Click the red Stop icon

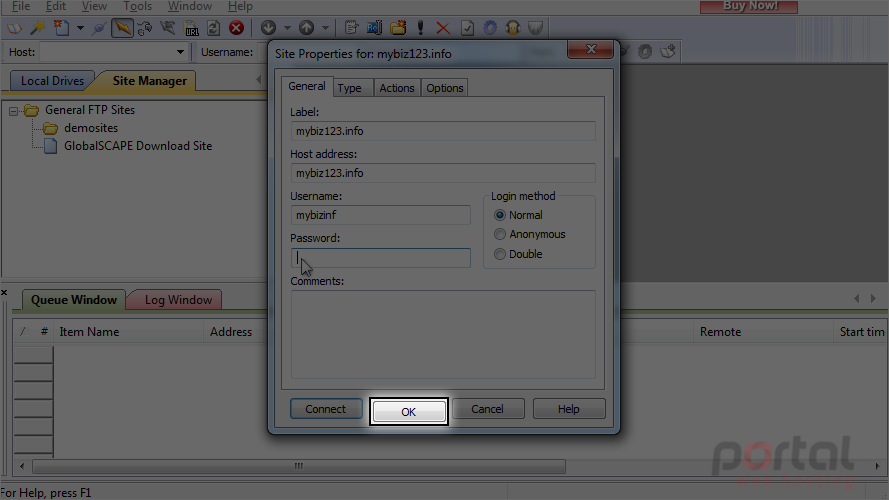tap(236, 27)
